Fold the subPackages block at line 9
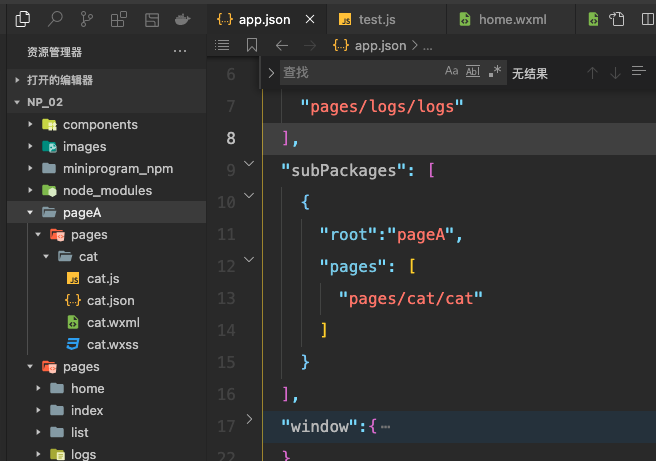This screenshot has width=656, height=461. (249, 164)
